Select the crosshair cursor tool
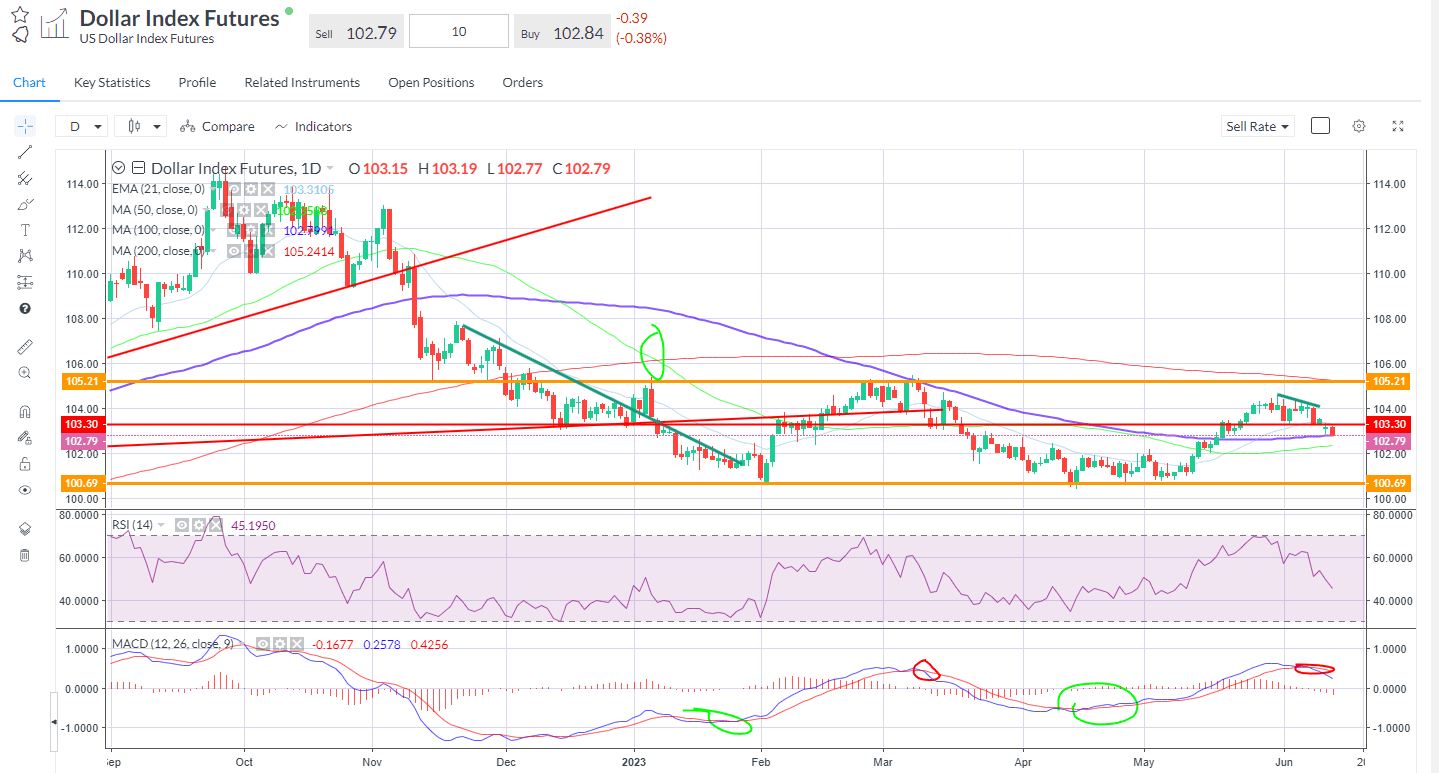Screen dimensions: 1439x773 click(x=25, y=127)
